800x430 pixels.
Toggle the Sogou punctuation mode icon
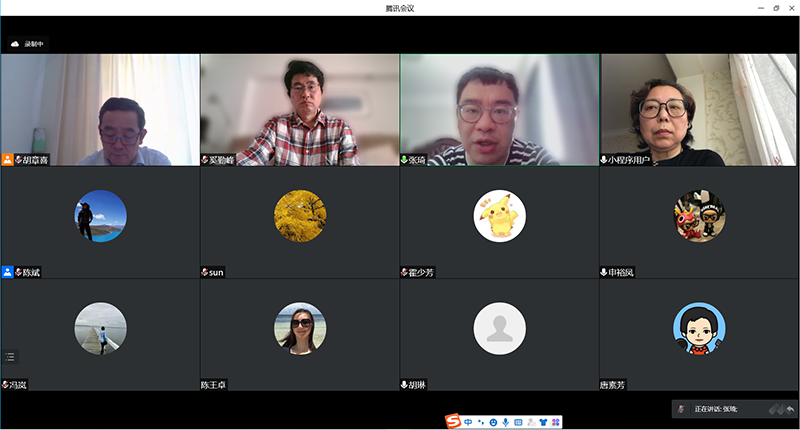pos(481,422)
